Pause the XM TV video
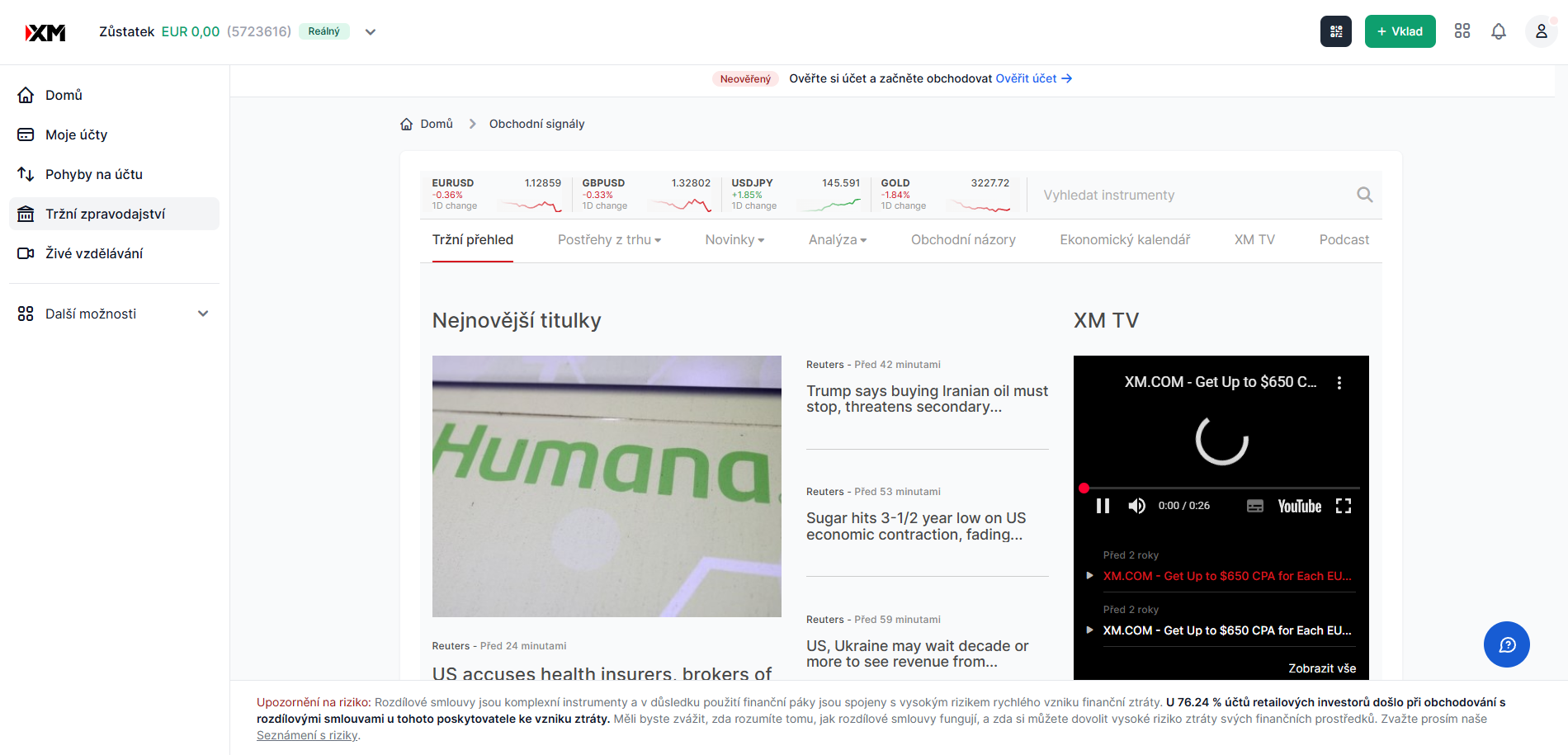This screenshot has width=1568, height=755. pos(1103,506)
